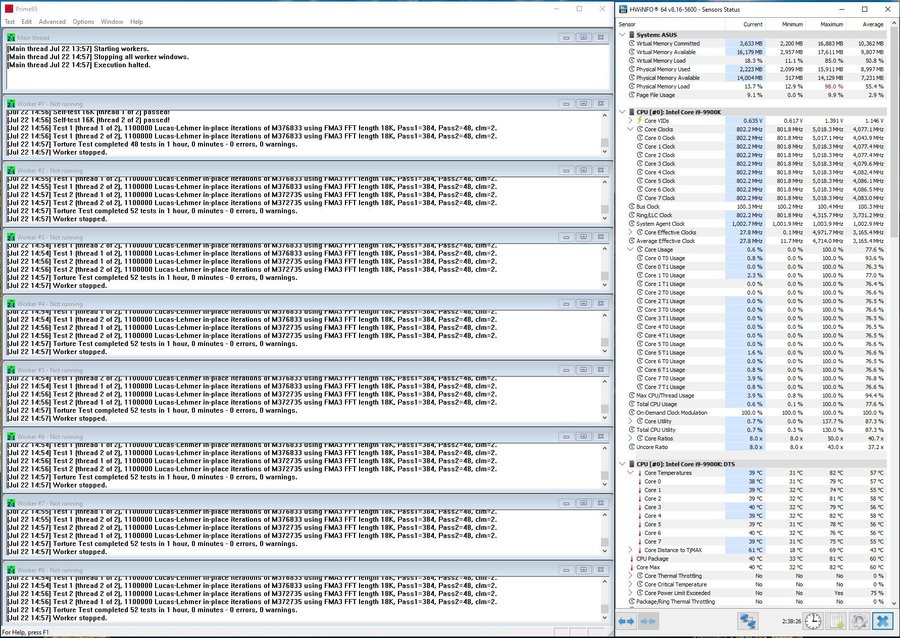The height and width of the screenshot is (638, 900).
Task: Click the HWiNFO sensor list vertical scrollbar
Action: (894, 133)
